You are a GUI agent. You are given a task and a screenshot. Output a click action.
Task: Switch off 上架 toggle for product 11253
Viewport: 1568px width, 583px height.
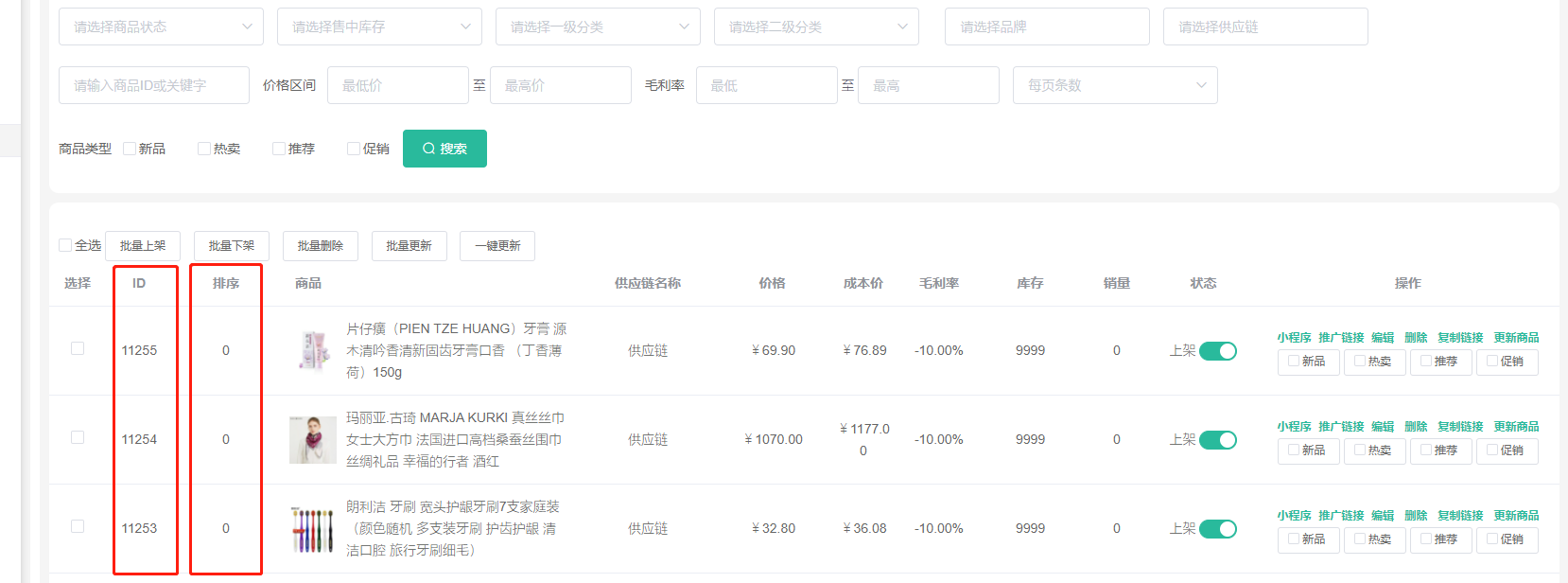click(x=1217, y=529)
